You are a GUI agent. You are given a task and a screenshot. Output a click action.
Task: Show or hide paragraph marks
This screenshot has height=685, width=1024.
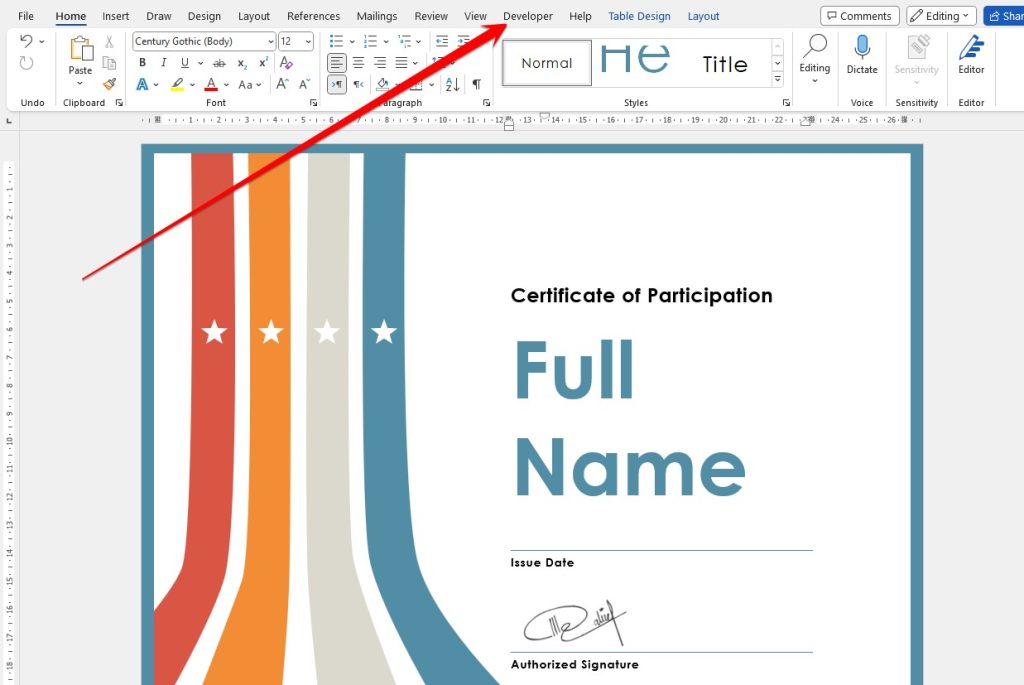pos(477,84)
